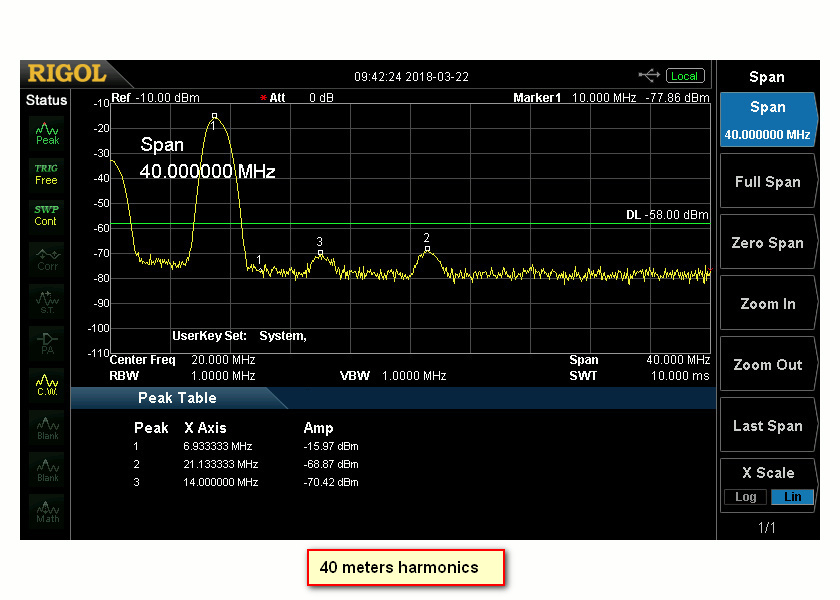
Task: Click the Center Freq 20.000 MHz value
Action: [223, 360]
